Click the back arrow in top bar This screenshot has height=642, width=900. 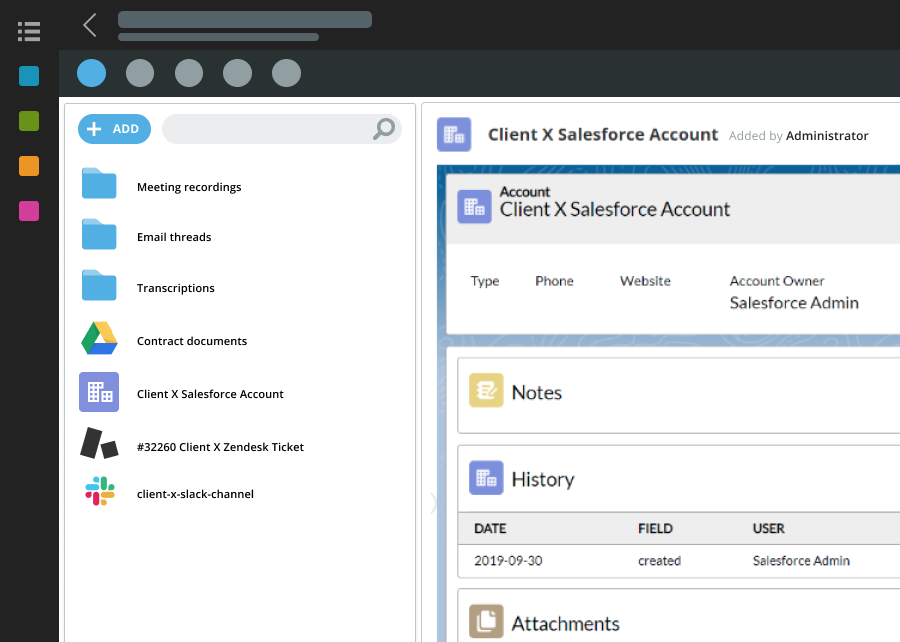90,25
